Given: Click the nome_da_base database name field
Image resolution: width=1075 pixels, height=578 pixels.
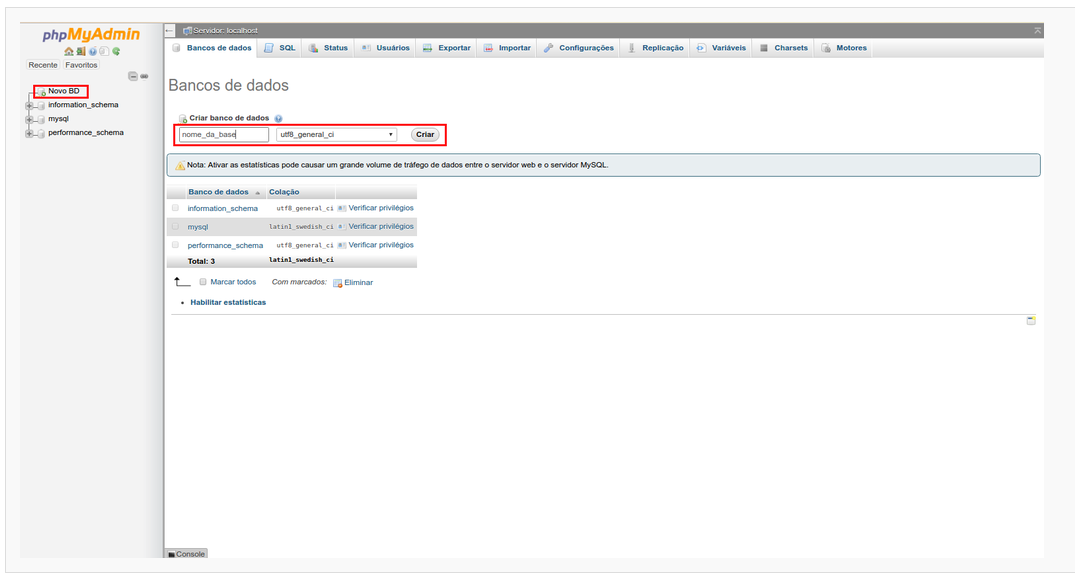Looking at the screenshot, I should pos(224,134).
